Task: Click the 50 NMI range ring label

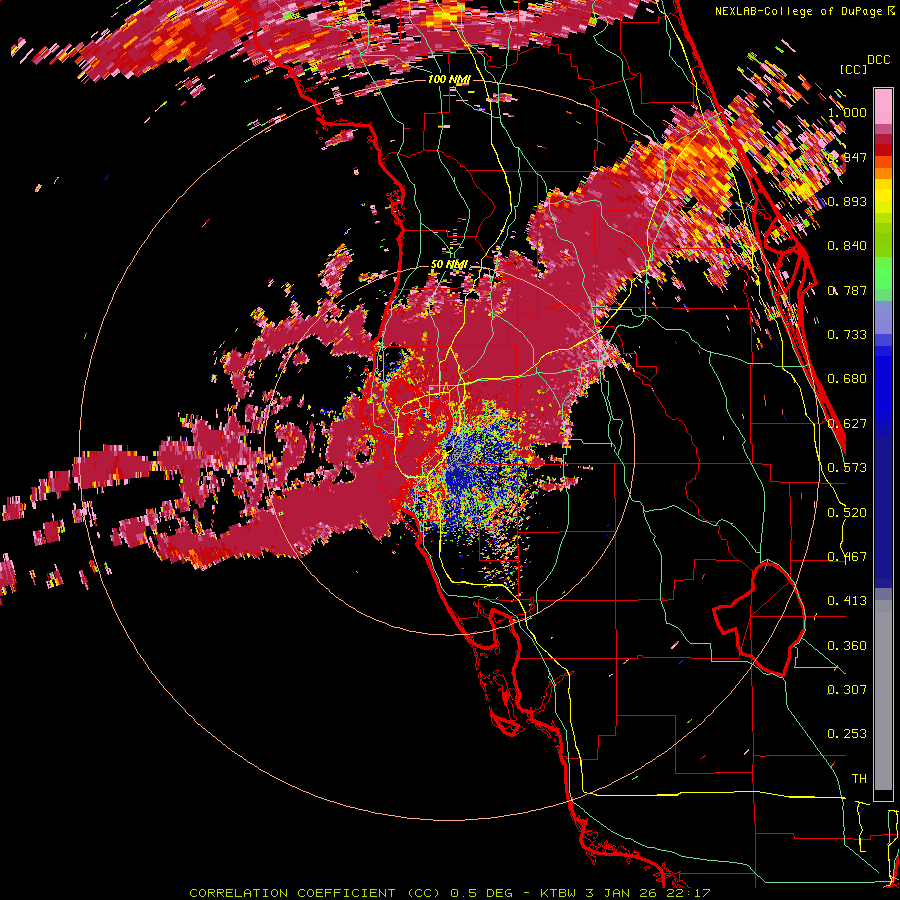Action: pyautogui.click(x=449, y=264)
